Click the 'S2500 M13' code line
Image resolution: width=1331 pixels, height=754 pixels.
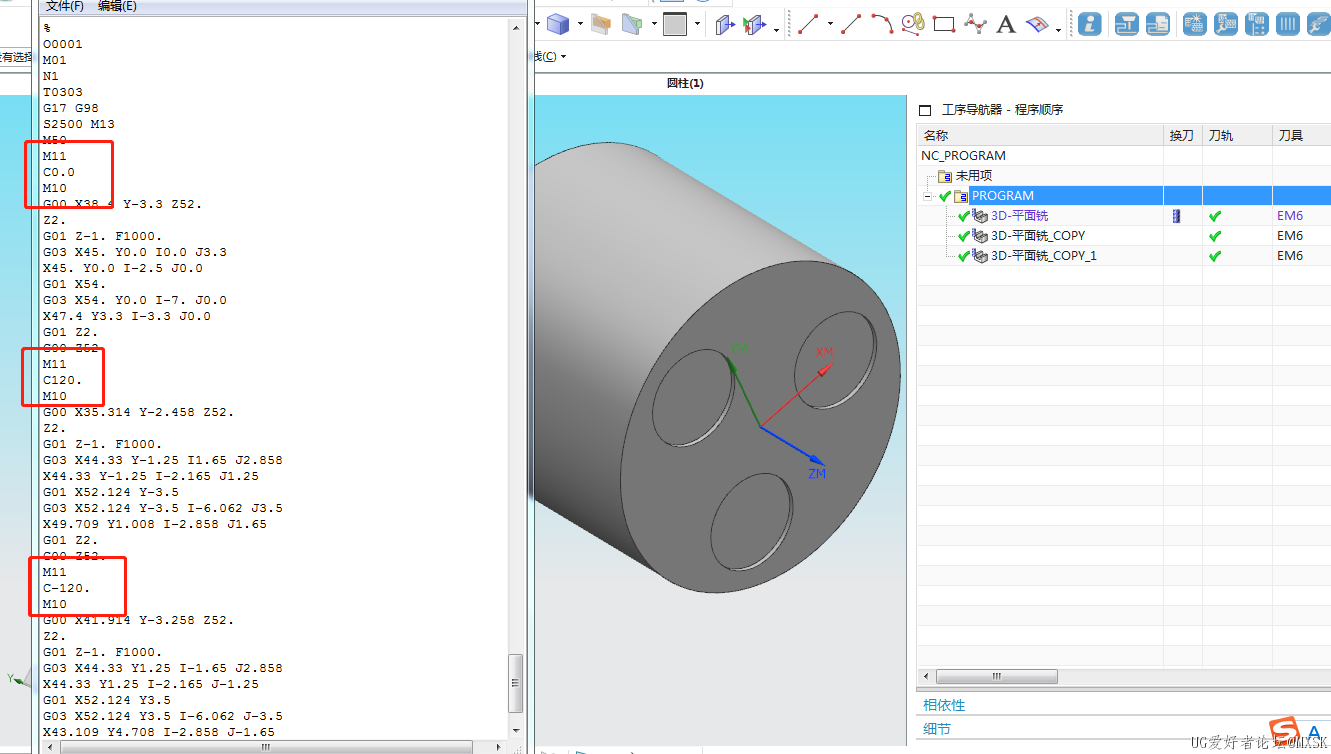point(79,124)
